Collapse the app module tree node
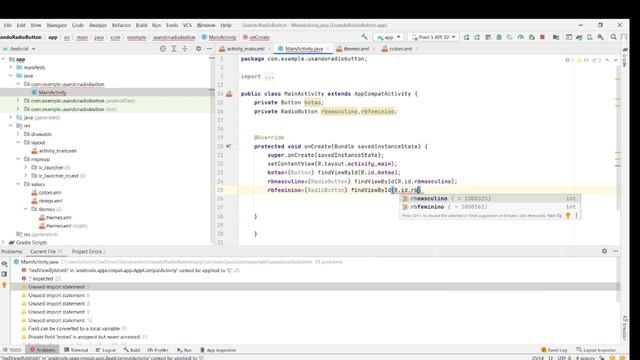Image resolution: width=640 pixels, height=360 pixels. [4, 59]
